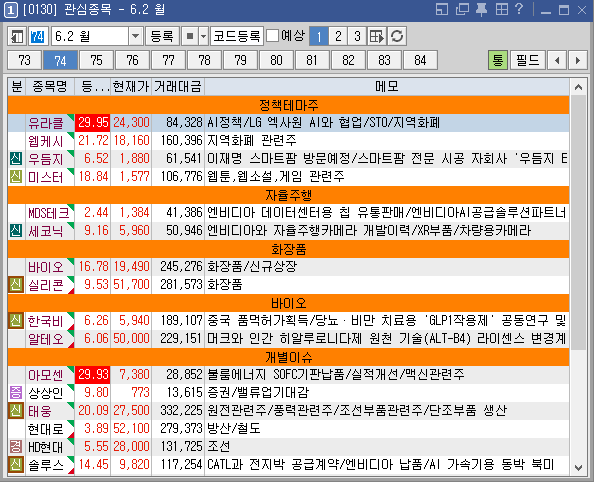
Task: Click the table export arrow icon
Action: pos(377,36)
